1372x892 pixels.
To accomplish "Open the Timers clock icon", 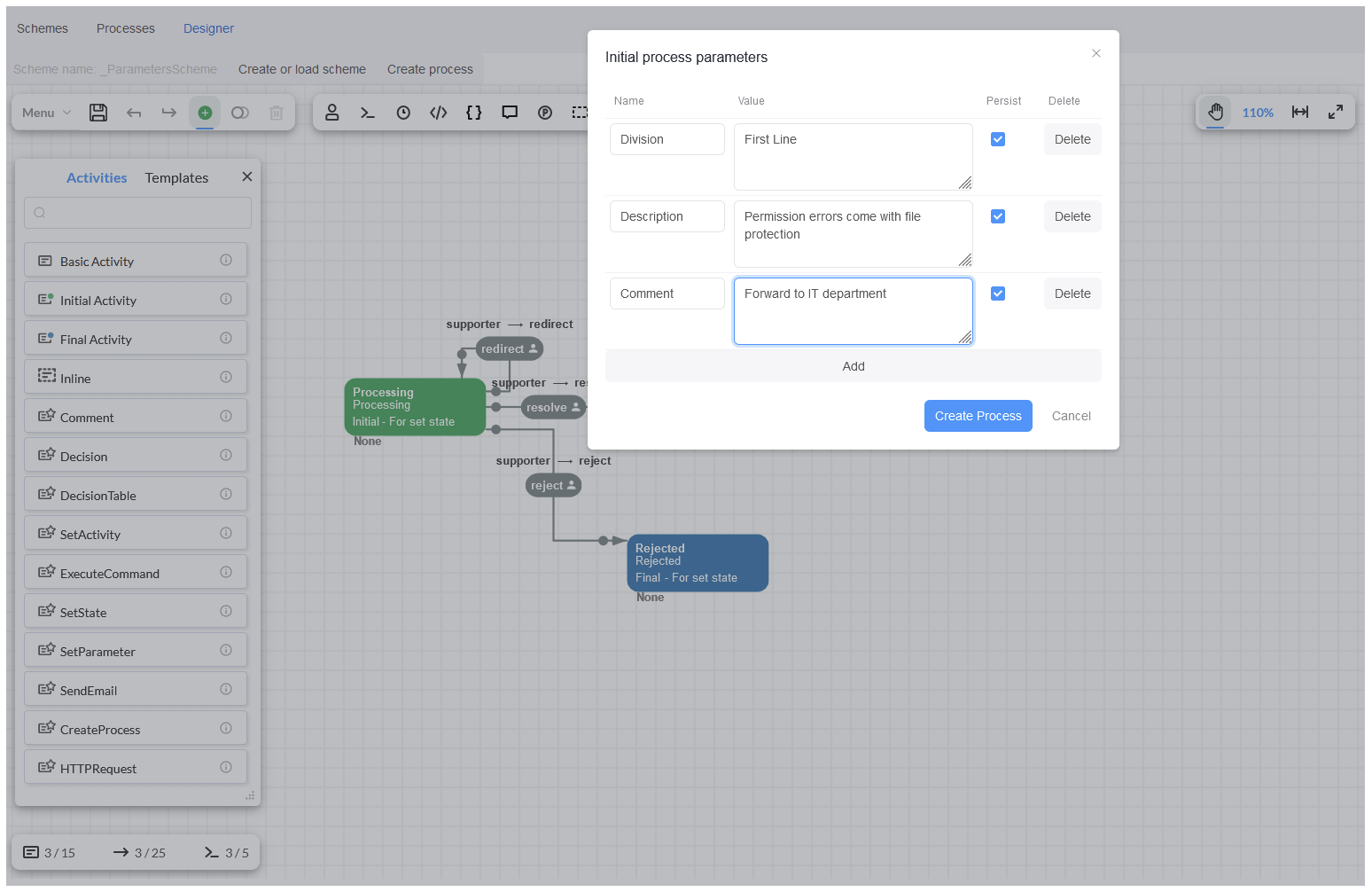I will [403, 113].
